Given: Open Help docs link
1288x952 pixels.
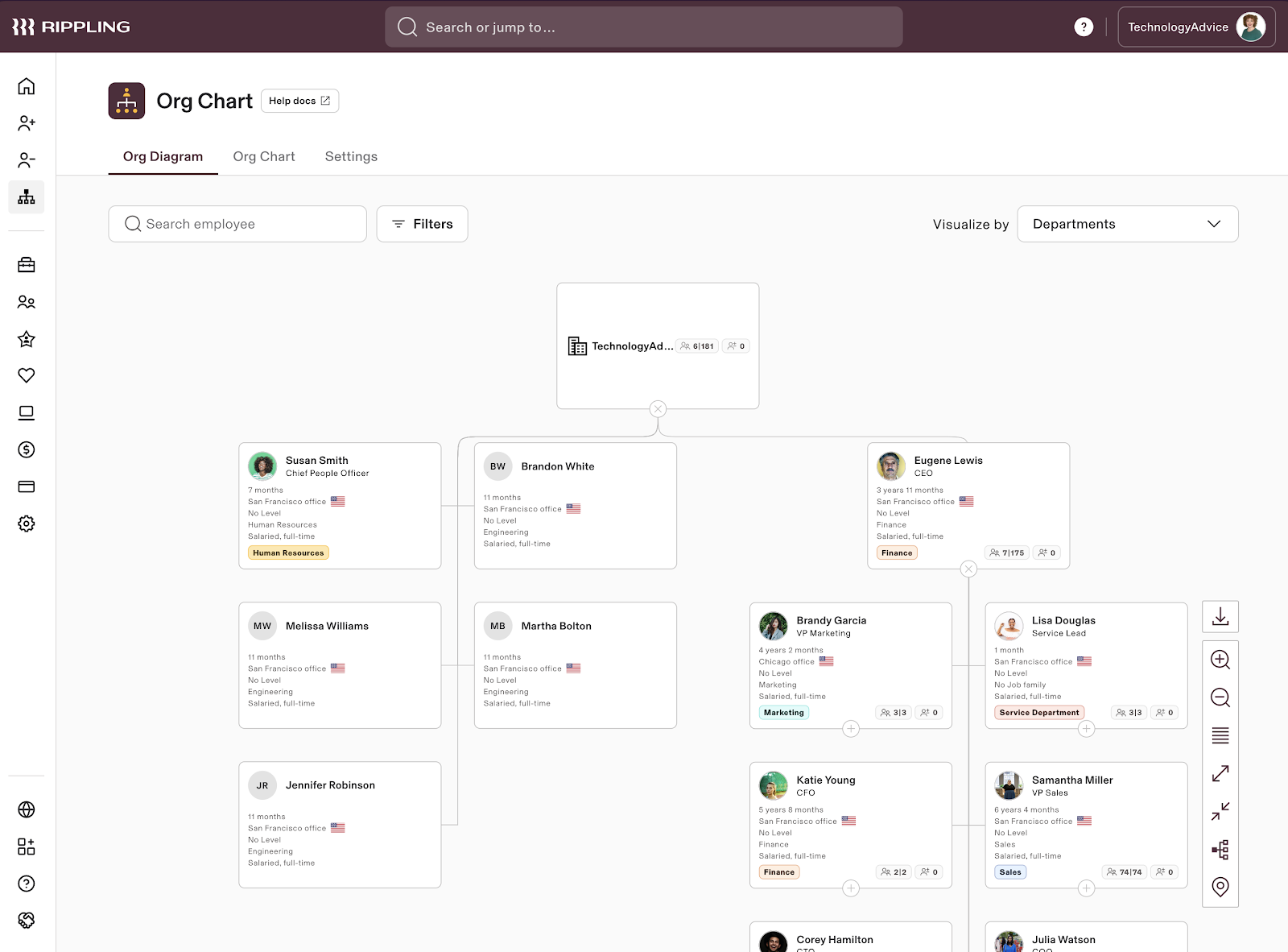Looking at the screenshot, I should click(x=299, y=101).
